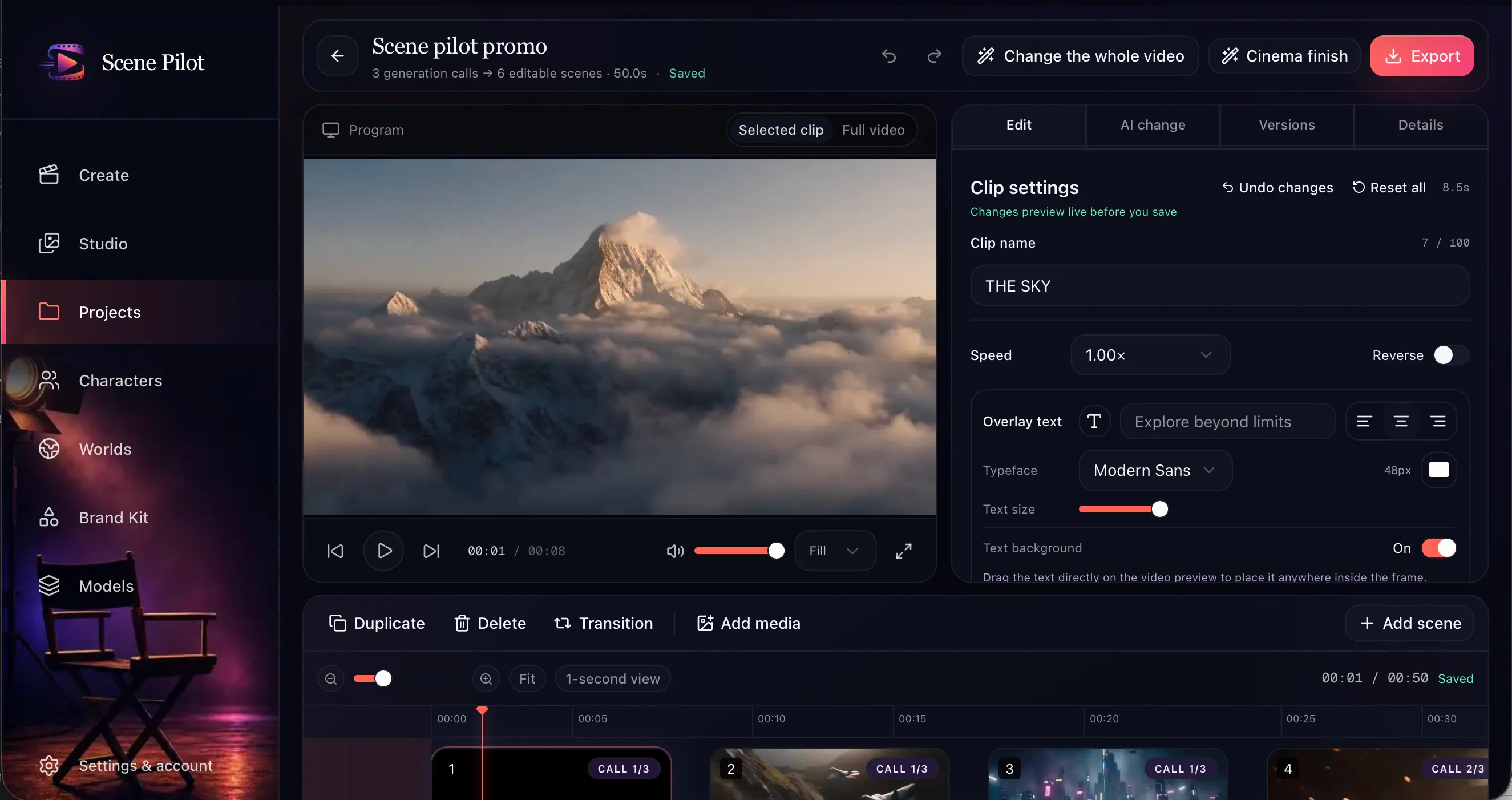The height and width of the screenshot is (800, 1512).
Task: Open Studio from the sidebar
Action: 140,244
